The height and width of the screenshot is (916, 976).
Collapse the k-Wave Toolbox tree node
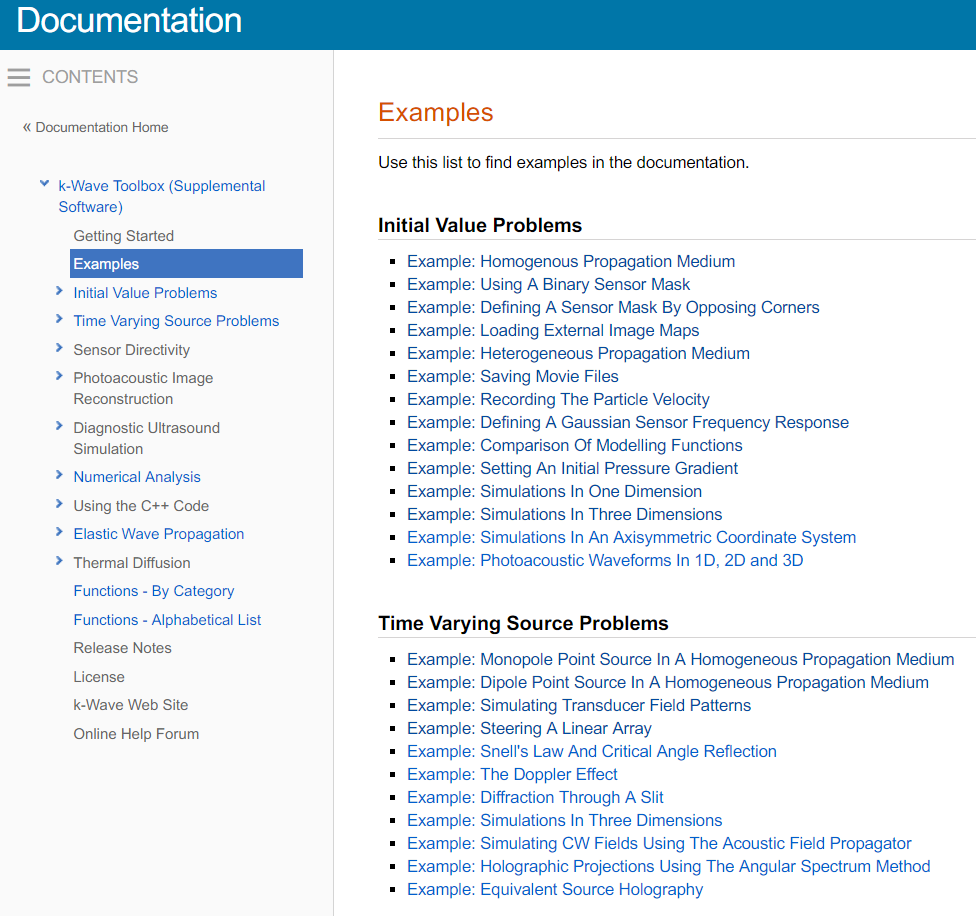(x=44, y=184)
